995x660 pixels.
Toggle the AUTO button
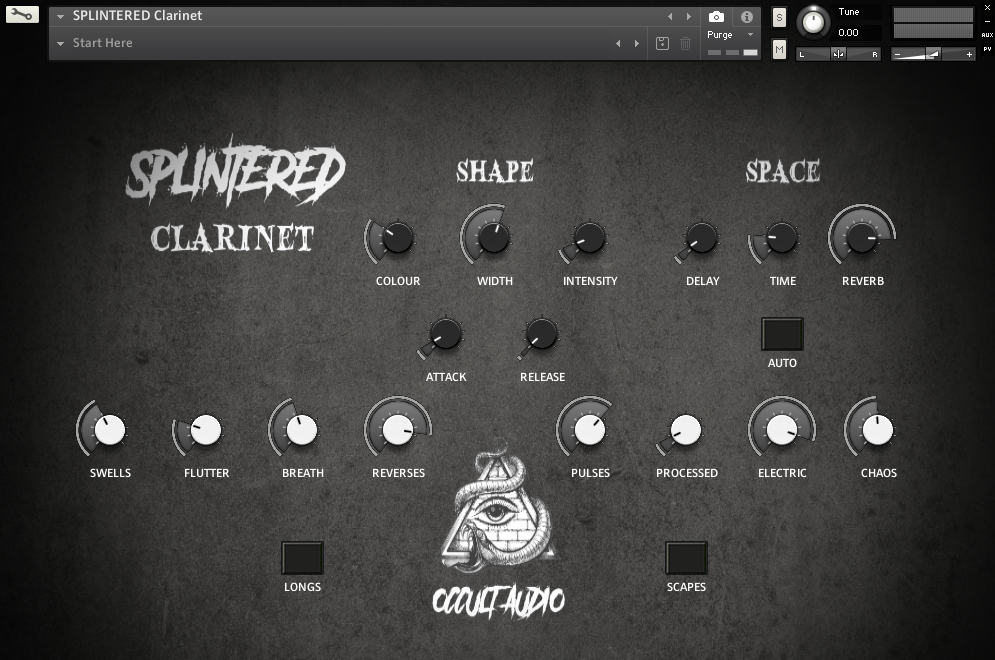coord(782,334)
